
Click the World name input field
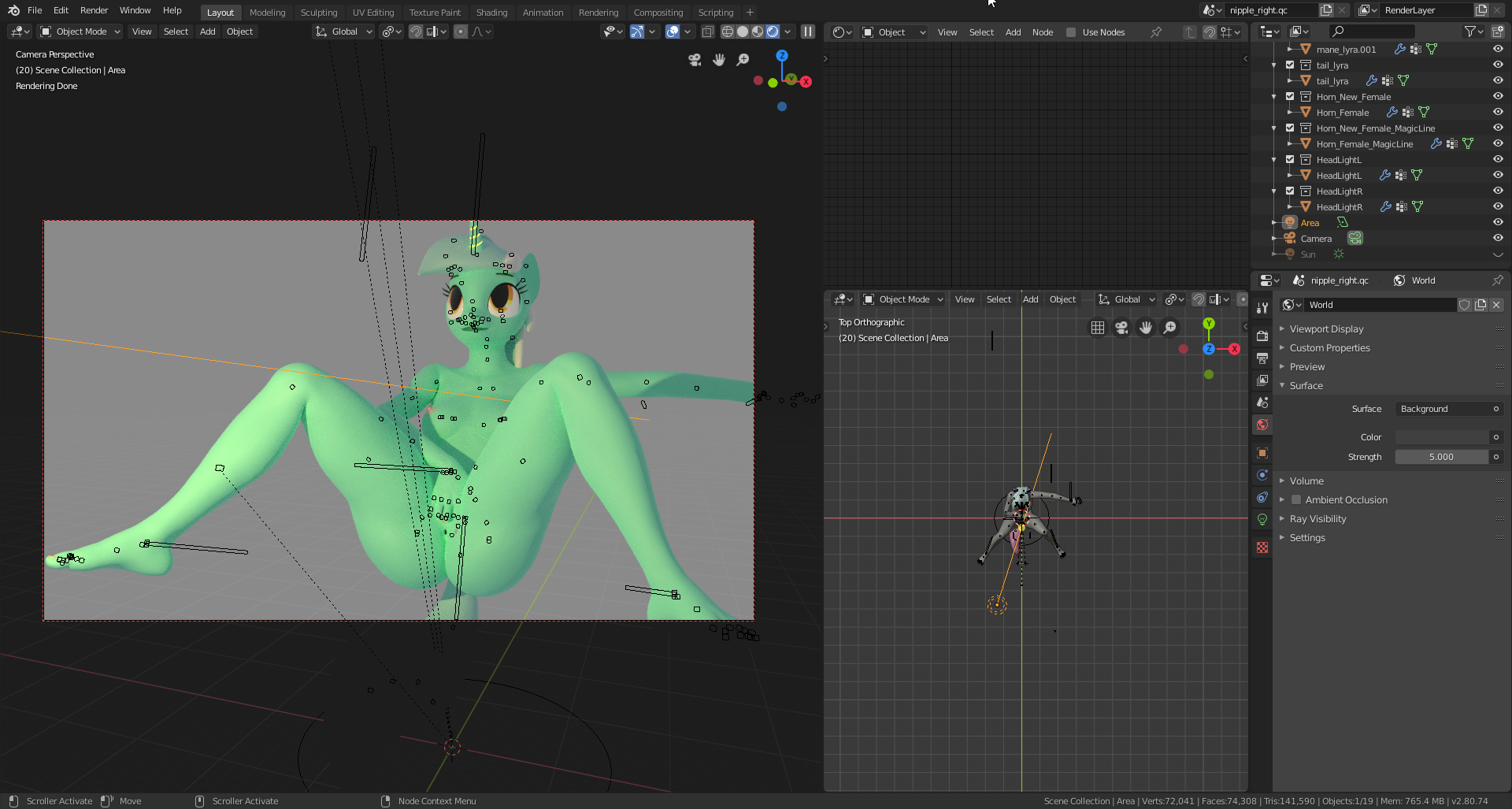pyautogui.click(x=1378, y=305)
